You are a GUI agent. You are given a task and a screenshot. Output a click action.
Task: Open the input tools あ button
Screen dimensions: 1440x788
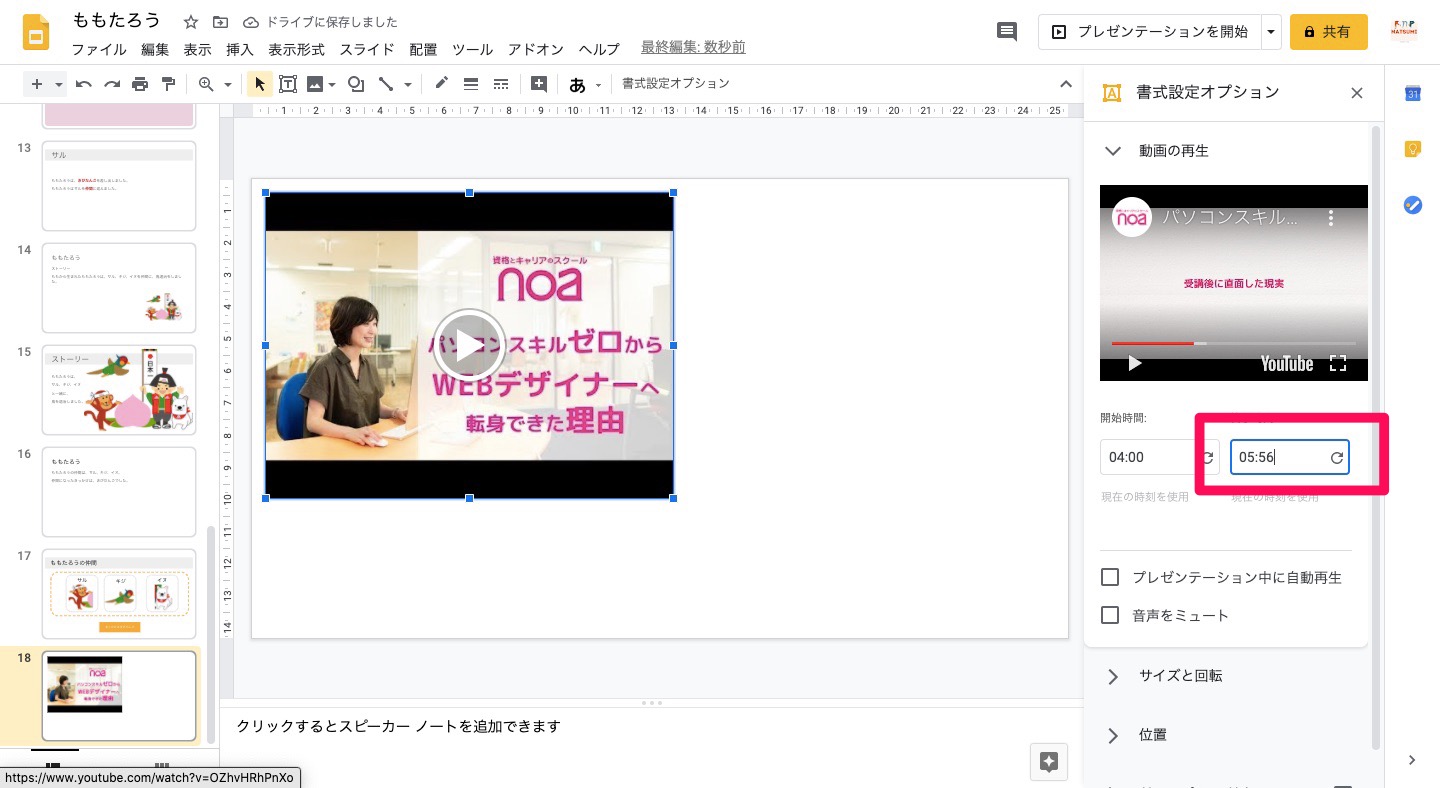click(577, 85)
